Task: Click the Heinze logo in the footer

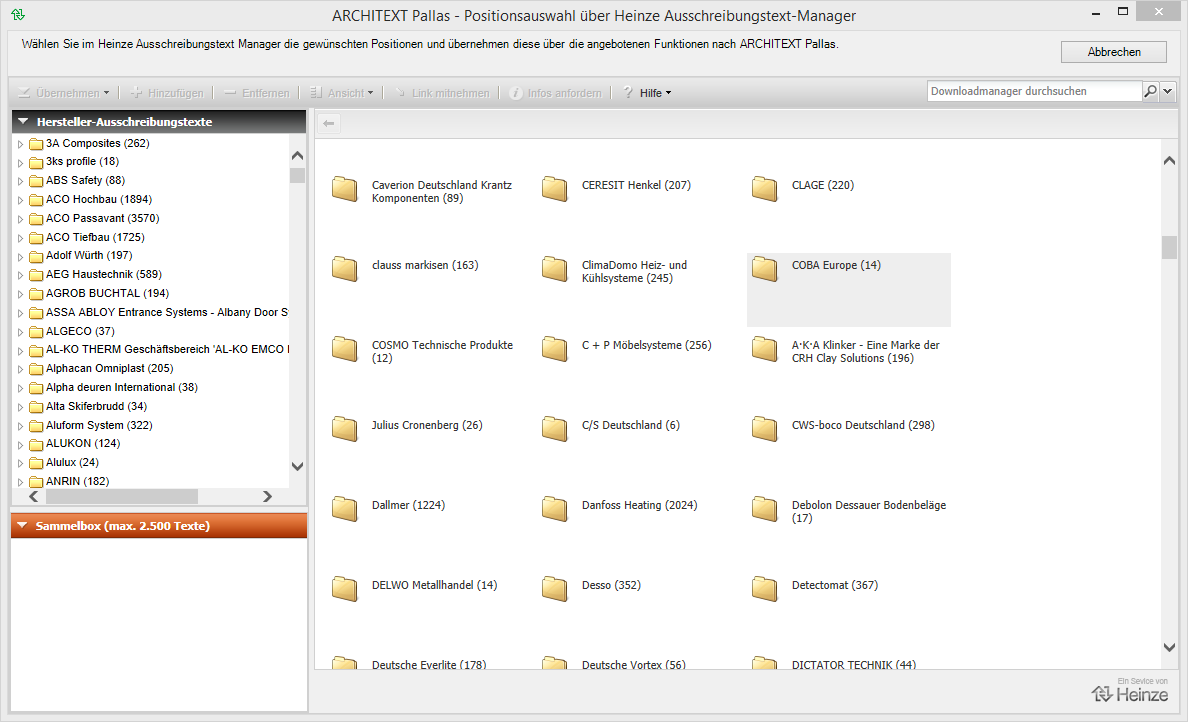Action: (x=1130, y=693)
